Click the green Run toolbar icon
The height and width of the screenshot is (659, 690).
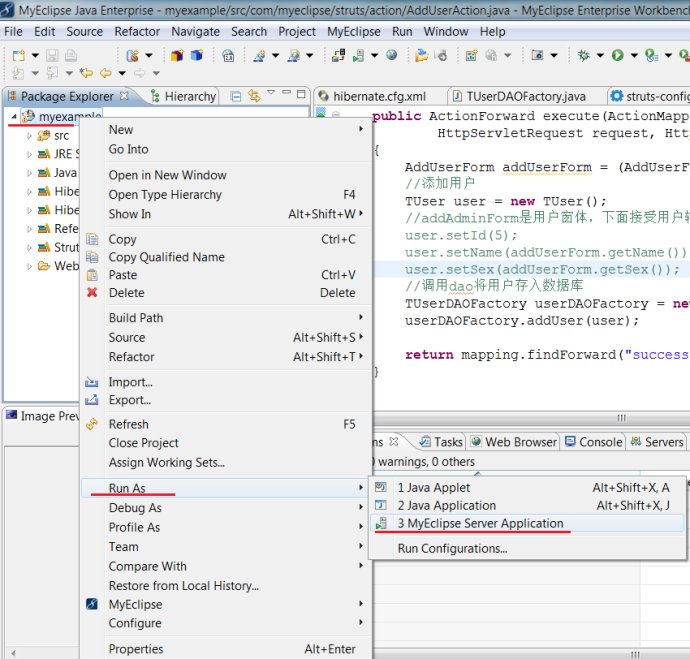point(619,55)
